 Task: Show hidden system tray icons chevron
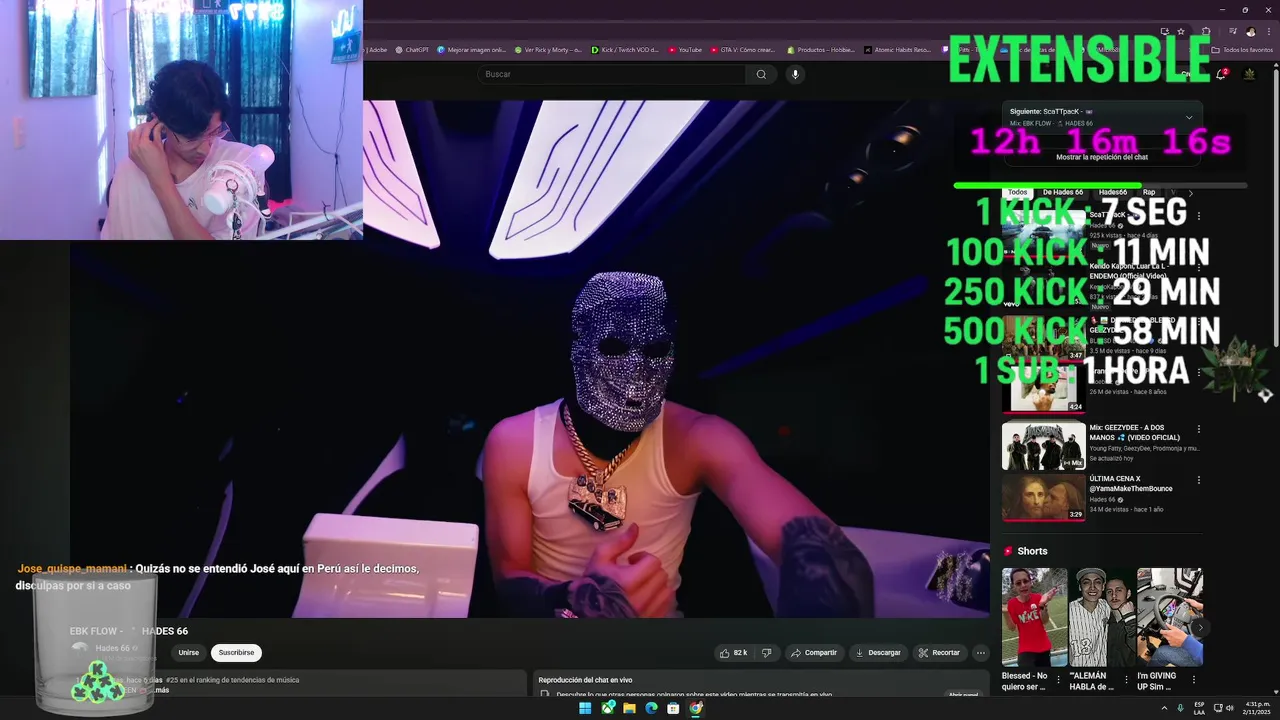(x=1164, y=708)
